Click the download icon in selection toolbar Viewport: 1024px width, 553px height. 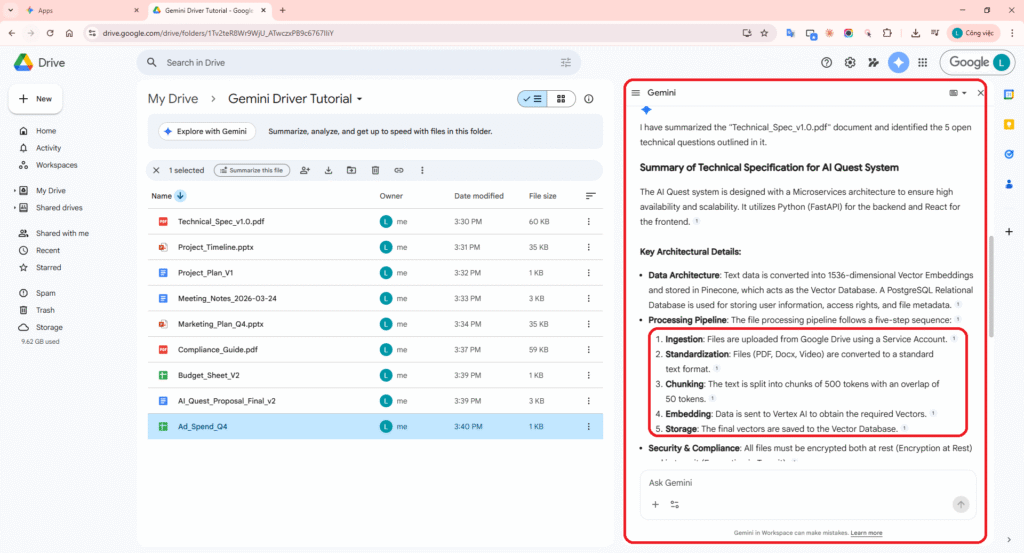click(x=328, y=170)
